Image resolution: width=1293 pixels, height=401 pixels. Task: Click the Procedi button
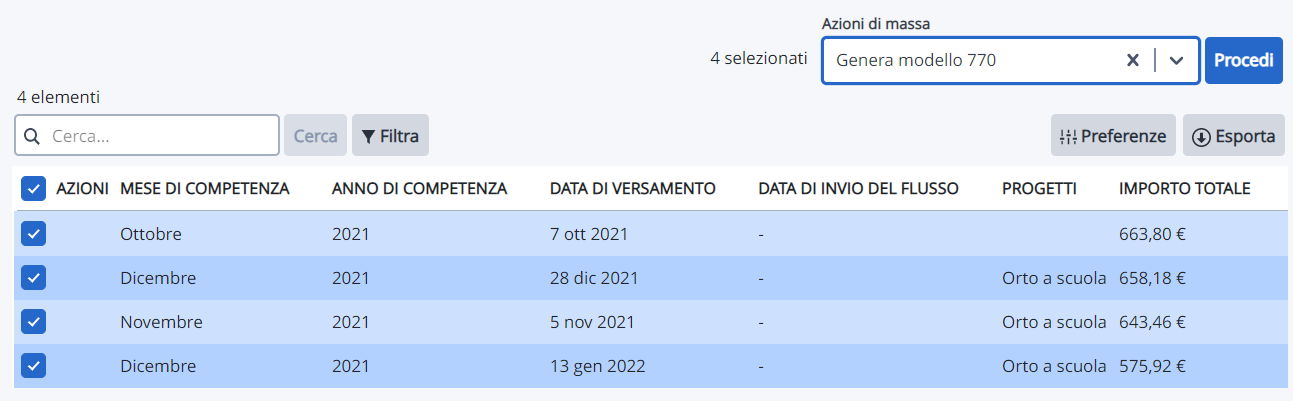click(1244, 60)
